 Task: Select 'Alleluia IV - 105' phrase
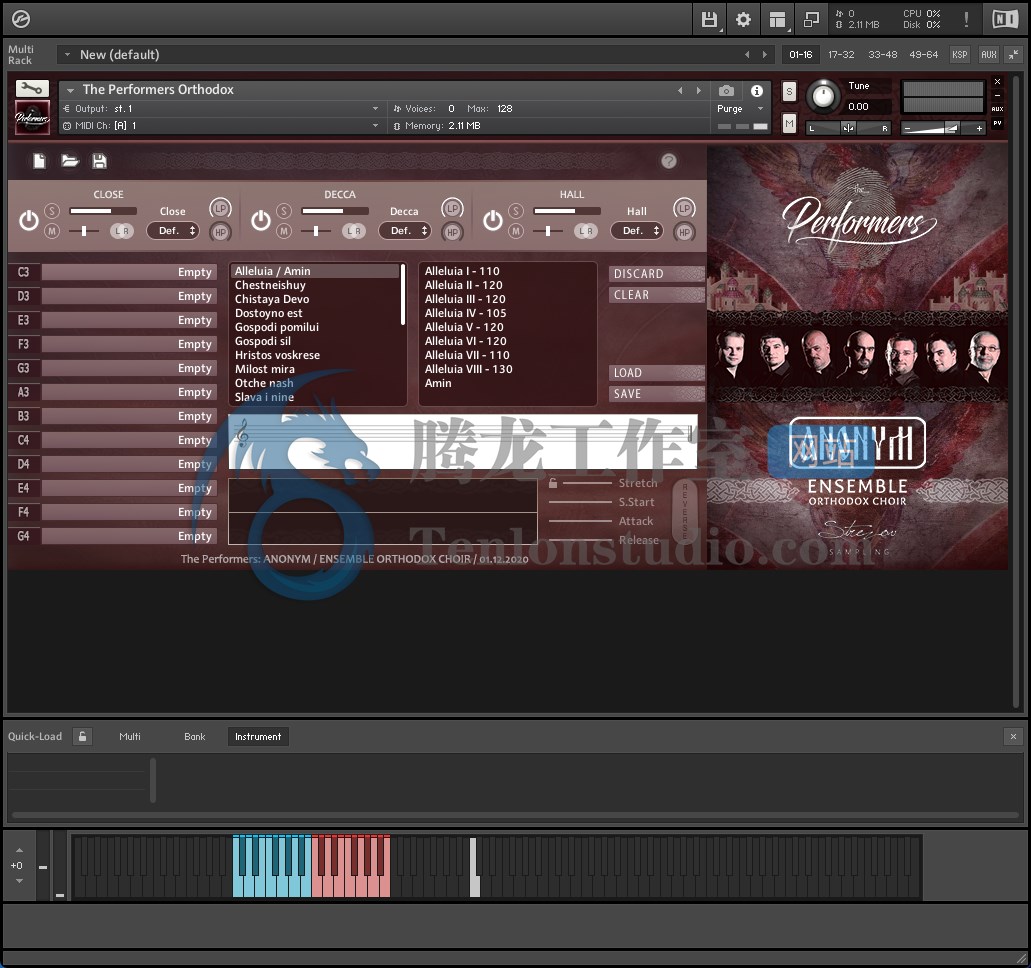(x=466, y=313)
